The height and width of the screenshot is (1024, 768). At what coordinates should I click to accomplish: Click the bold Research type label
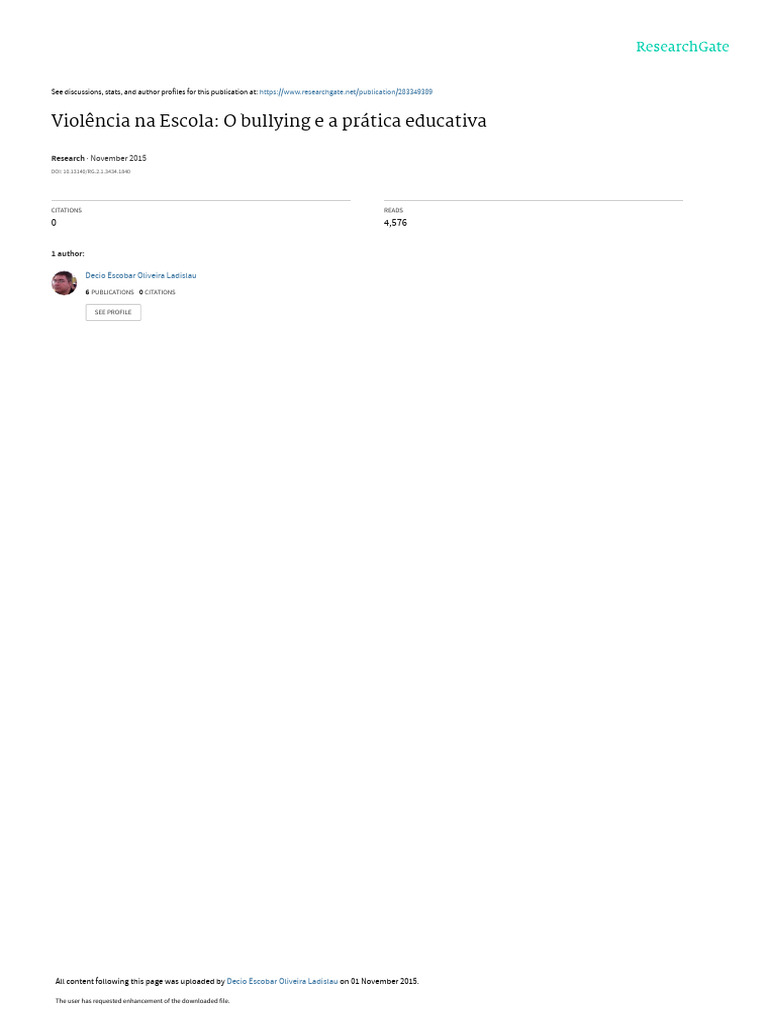pyautogui.click(x=68, y=158)
